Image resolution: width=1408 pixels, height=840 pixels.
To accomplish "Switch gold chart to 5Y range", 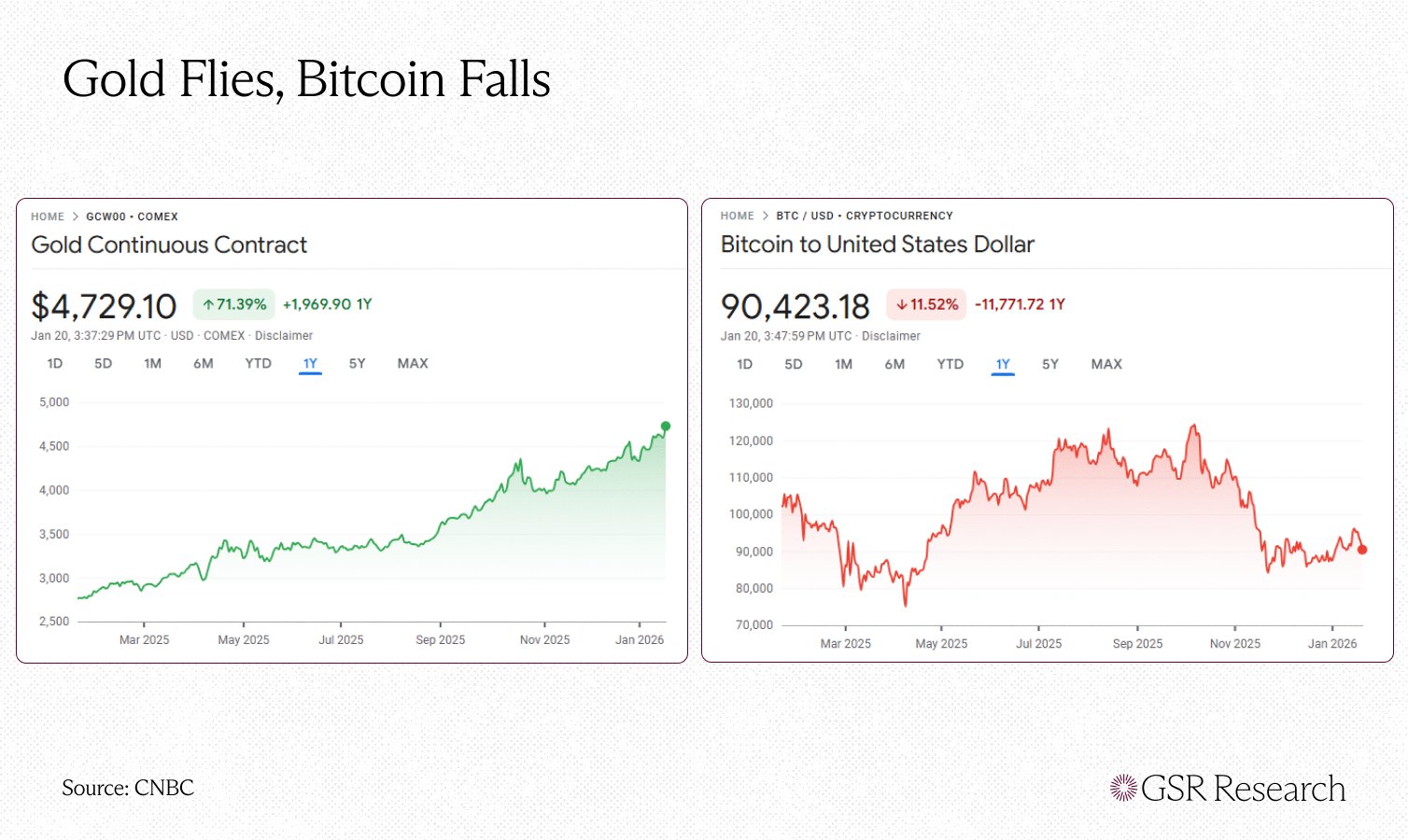I will [357, 363].
